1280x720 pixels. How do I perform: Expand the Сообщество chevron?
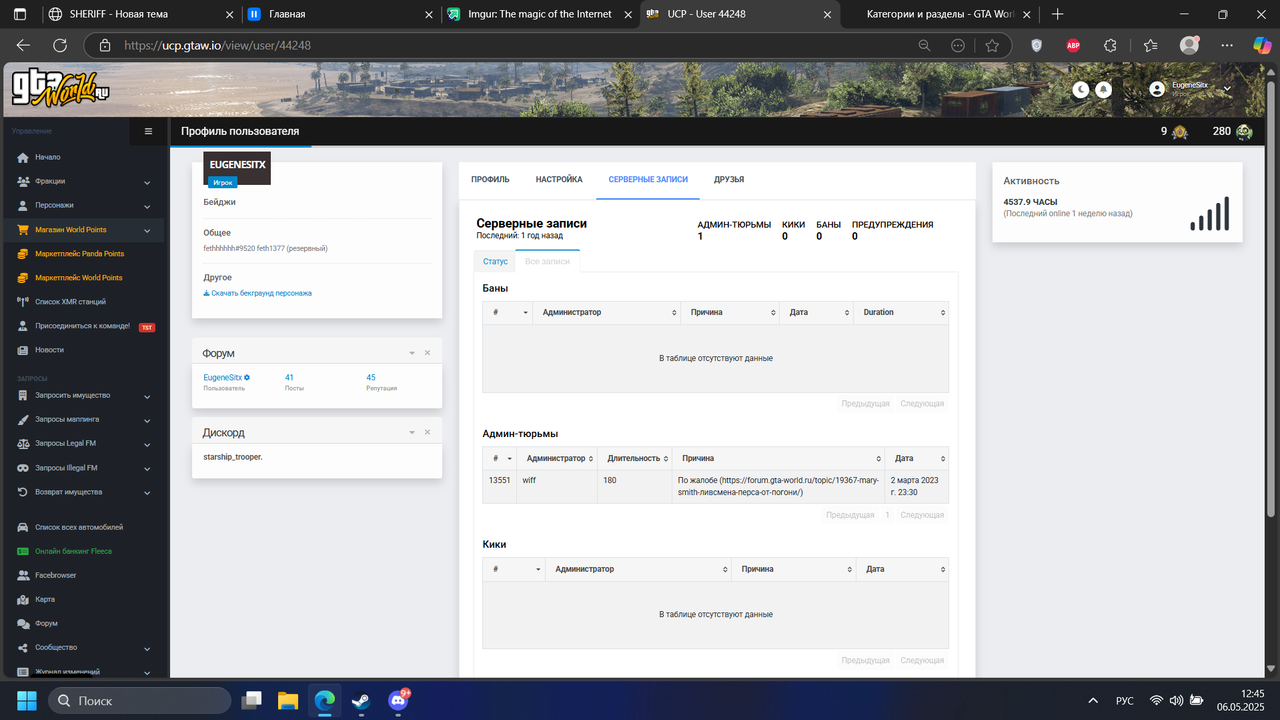pos(147,648)
